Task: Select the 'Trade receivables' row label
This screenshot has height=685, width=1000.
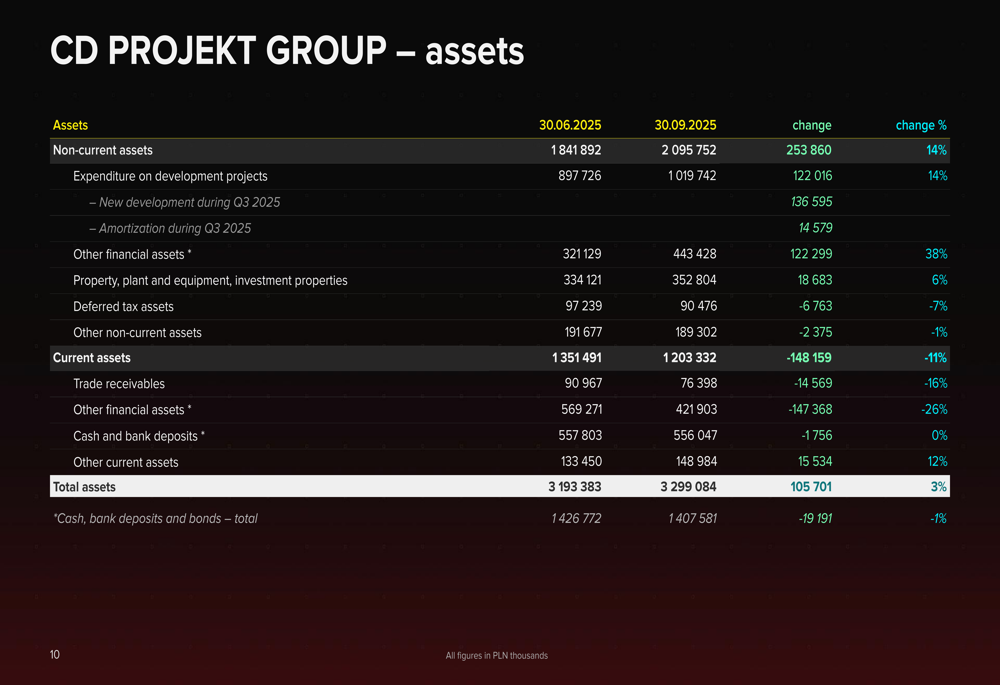Action: [119, 384]
